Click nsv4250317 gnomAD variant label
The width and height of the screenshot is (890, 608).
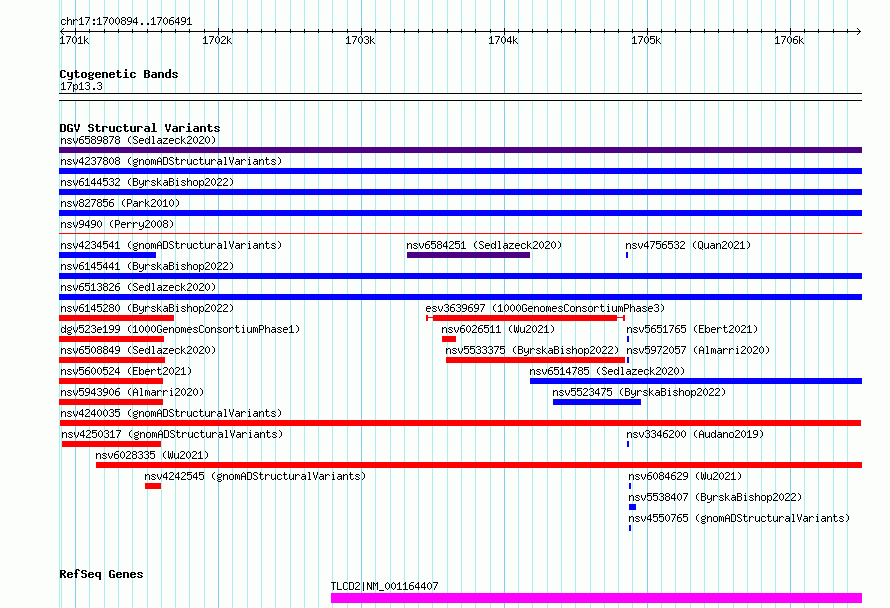coord(172,434)
